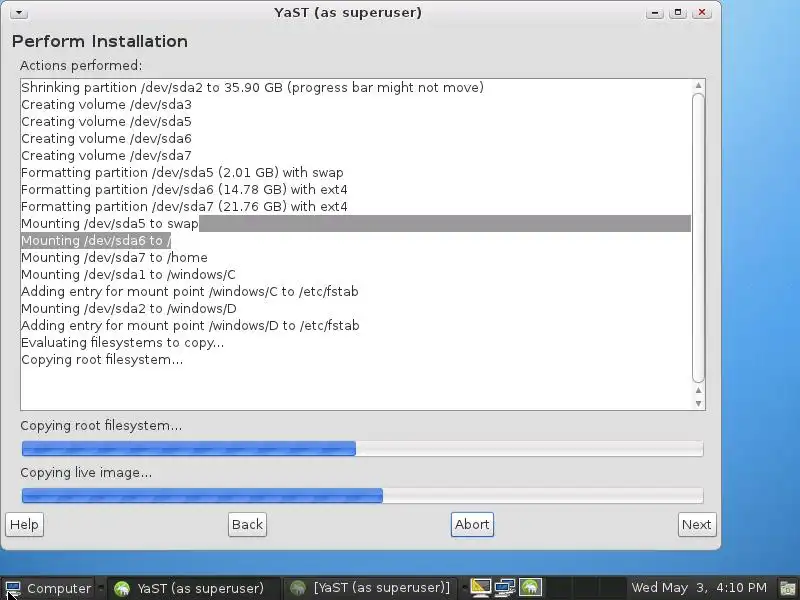Click the clock showing Wed May 3, 4:10 PM
Screen dimensions: 800x600
pos(699,588)
